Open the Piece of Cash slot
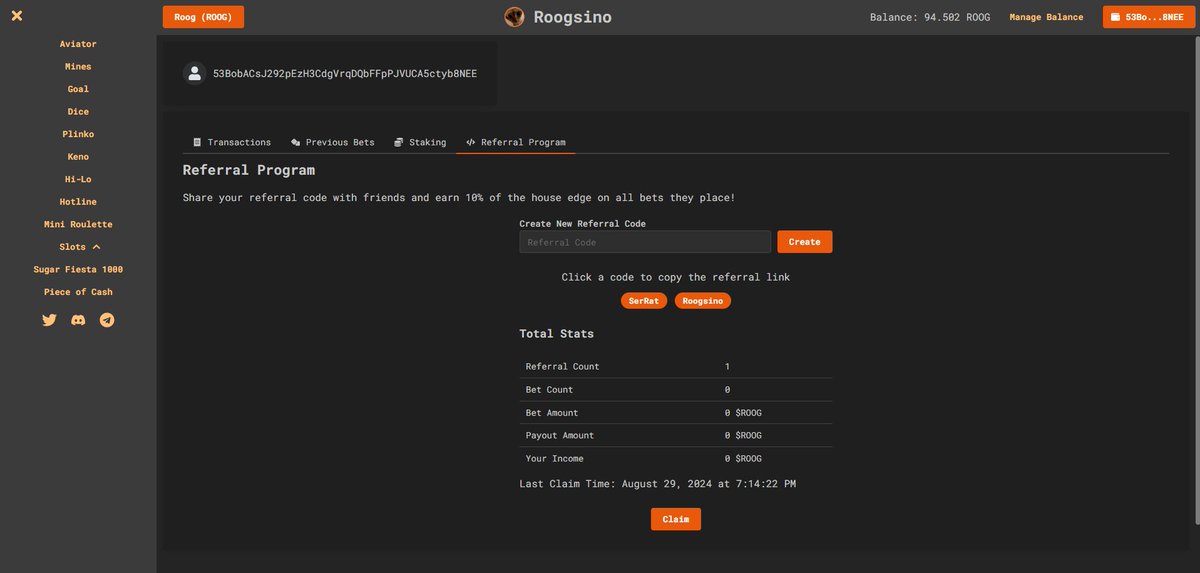 tap(78, 292)
